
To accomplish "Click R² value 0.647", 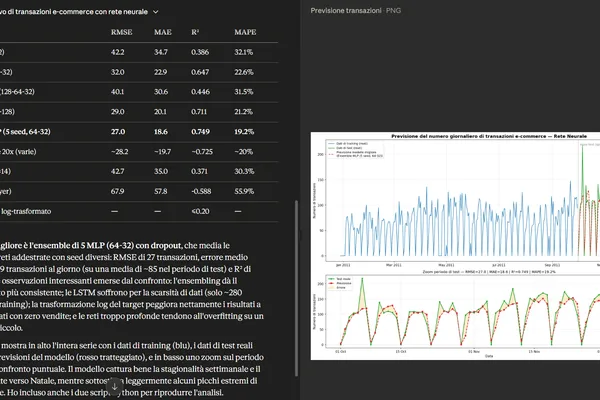I will coord(200,72).
